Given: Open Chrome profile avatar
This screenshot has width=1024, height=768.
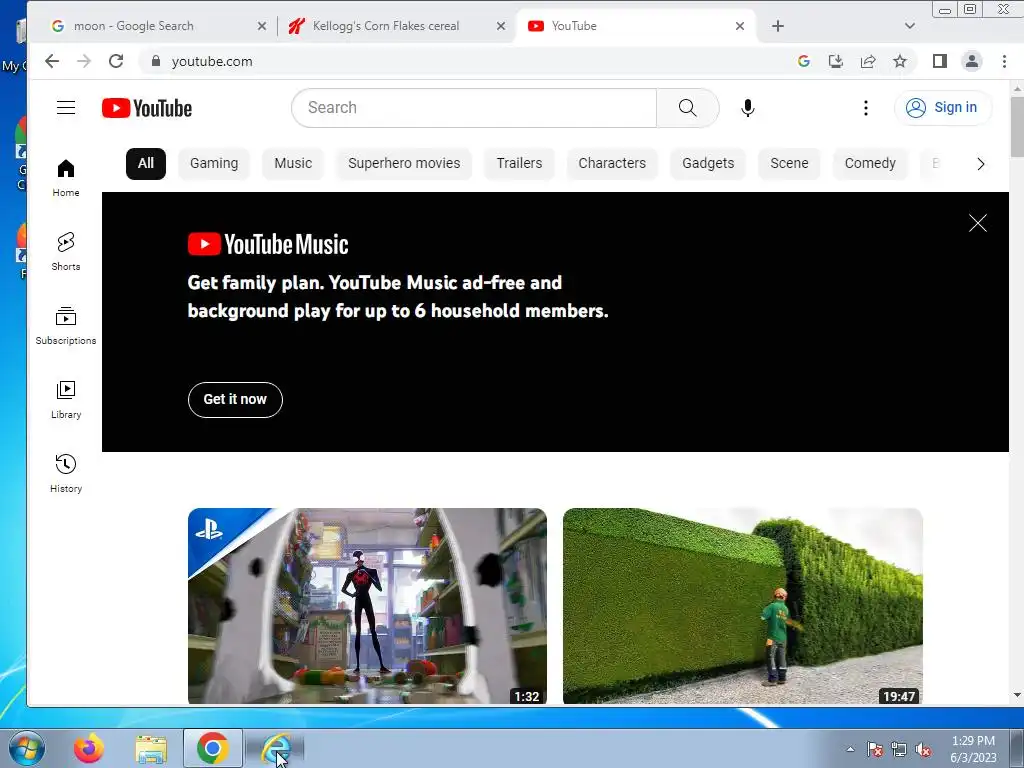Looking at the screenshot, I should [972, 61].
